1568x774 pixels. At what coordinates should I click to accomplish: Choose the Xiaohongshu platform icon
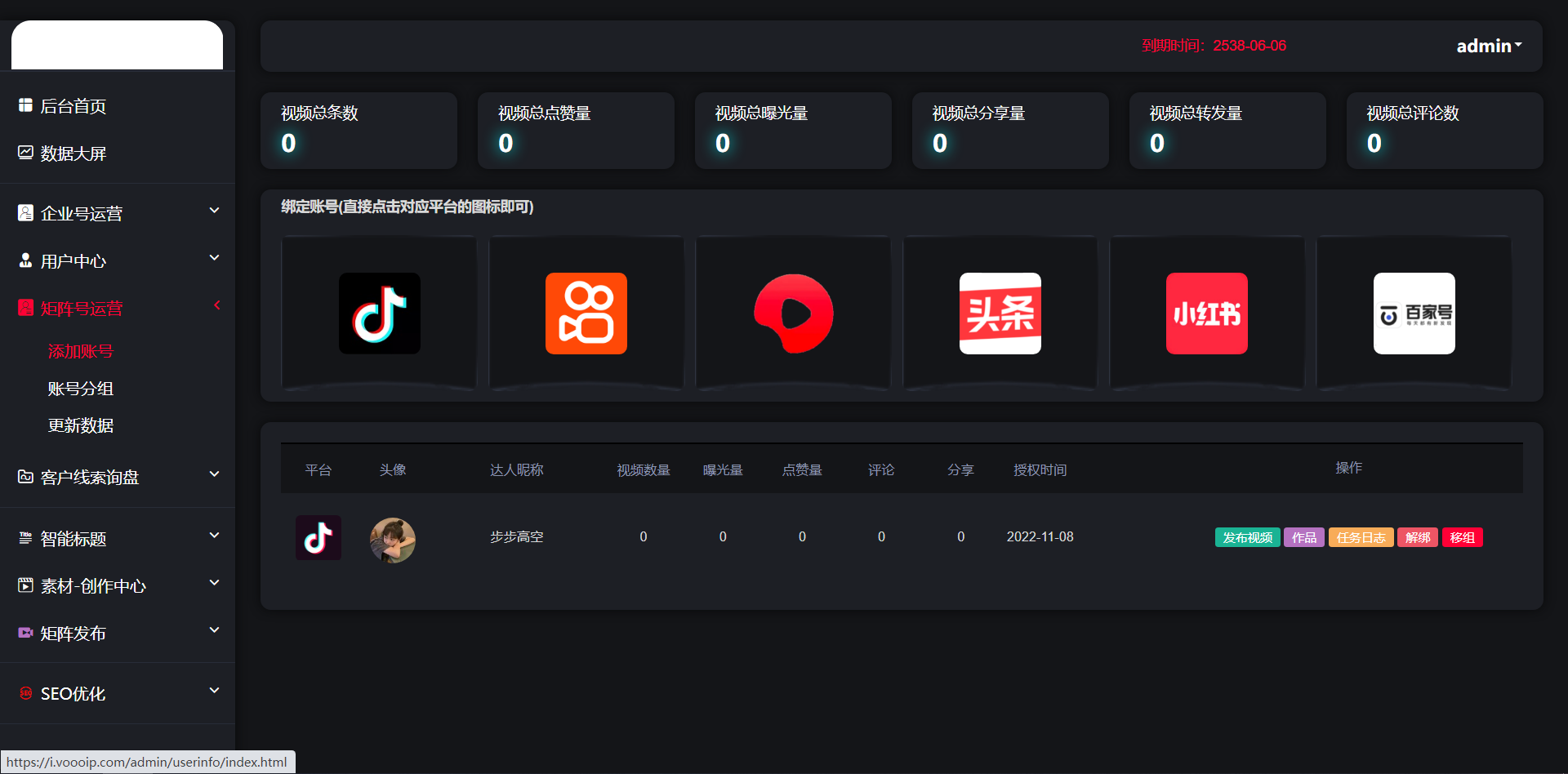[1207, 314]
